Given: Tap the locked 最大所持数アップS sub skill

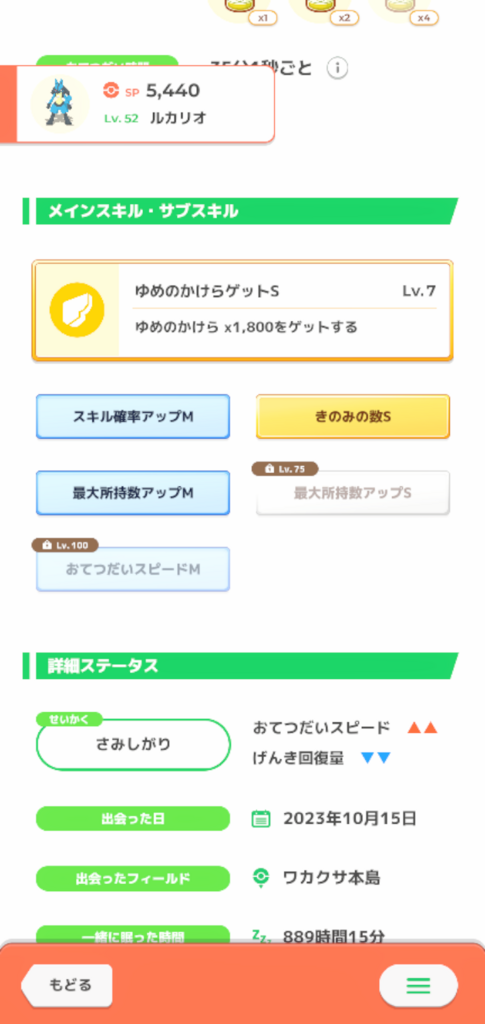Looking at the screenshot, I should pyautogui.click(x=352, y=493).
